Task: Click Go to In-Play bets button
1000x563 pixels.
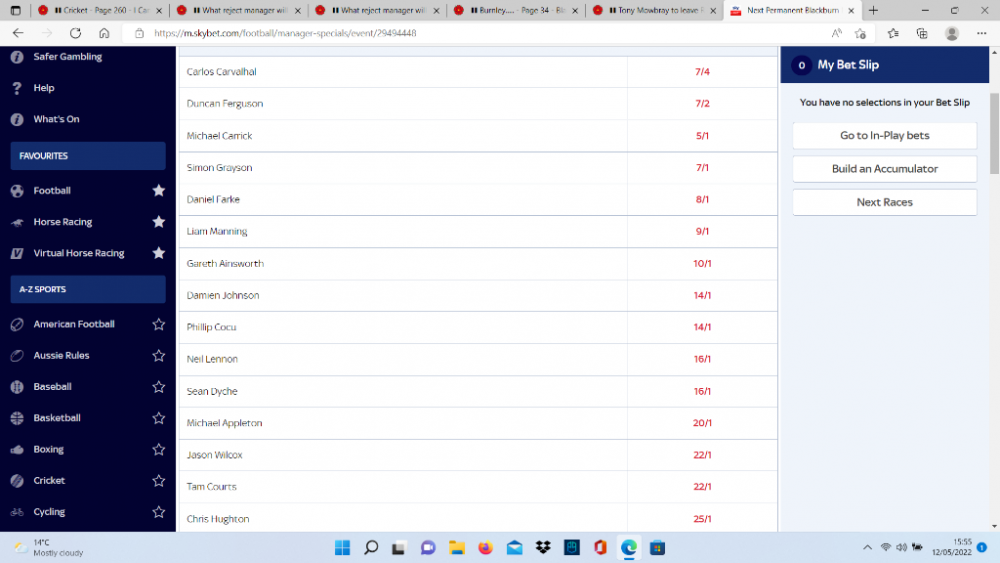Action: (x=885, y=135)
